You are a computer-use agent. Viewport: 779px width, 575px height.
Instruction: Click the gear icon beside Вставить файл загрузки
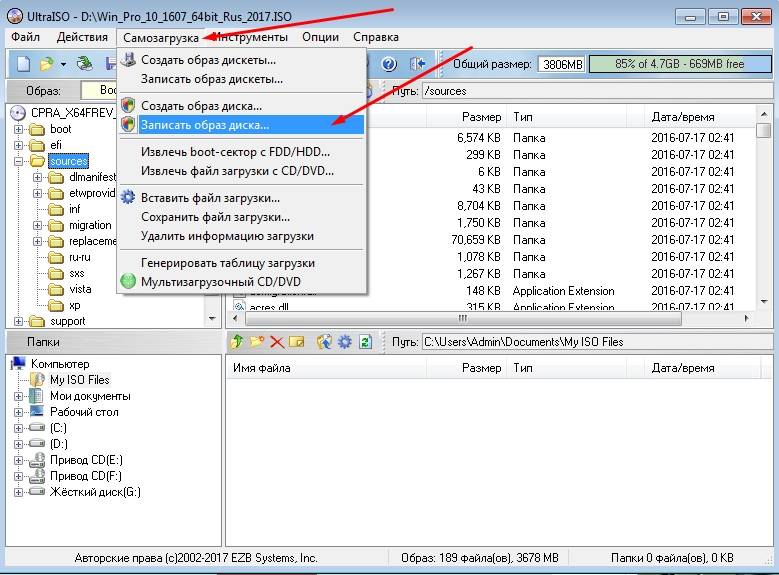(x=128, y=197)
